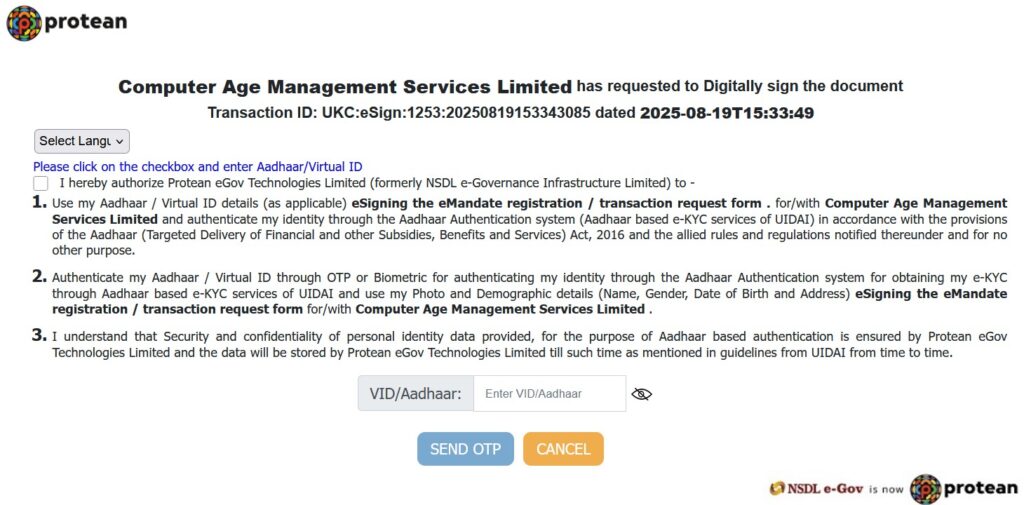Tick the authorization consent checkbox

point(40,183)
